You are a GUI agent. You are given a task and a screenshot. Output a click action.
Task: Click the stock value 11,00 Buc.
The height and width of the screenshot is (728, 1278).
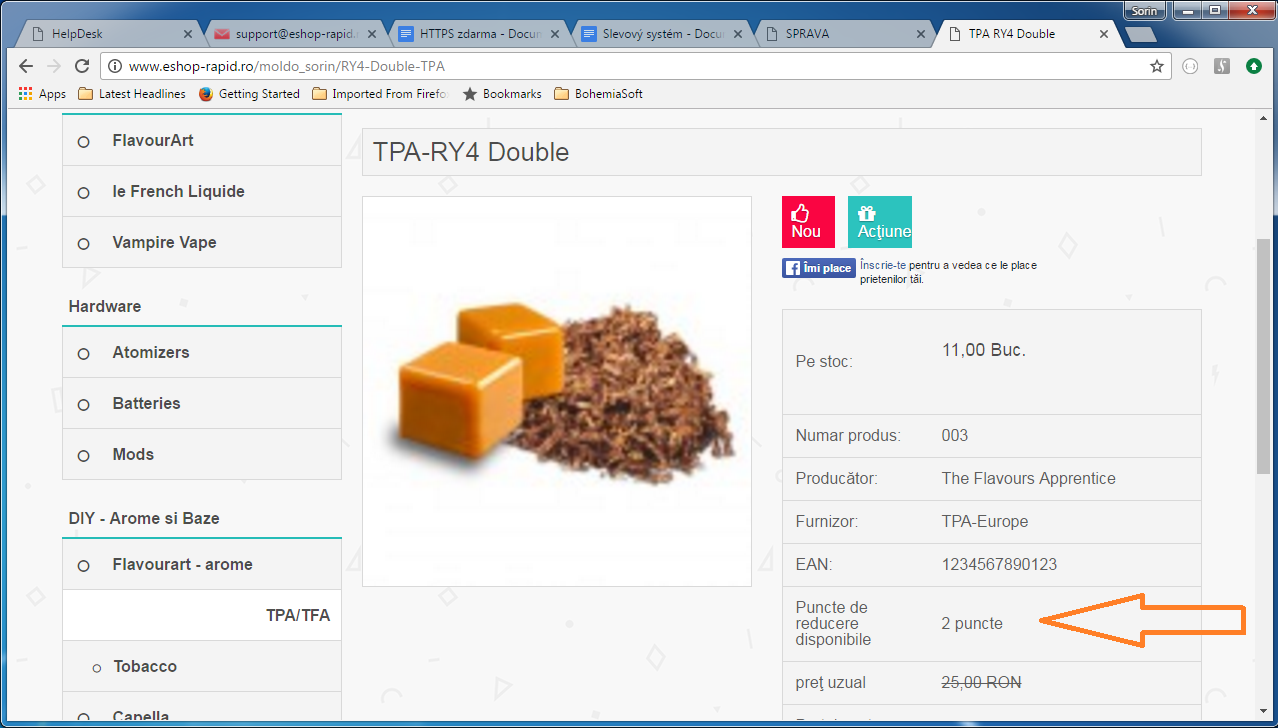pyautogui.click(x=984, y=350)
